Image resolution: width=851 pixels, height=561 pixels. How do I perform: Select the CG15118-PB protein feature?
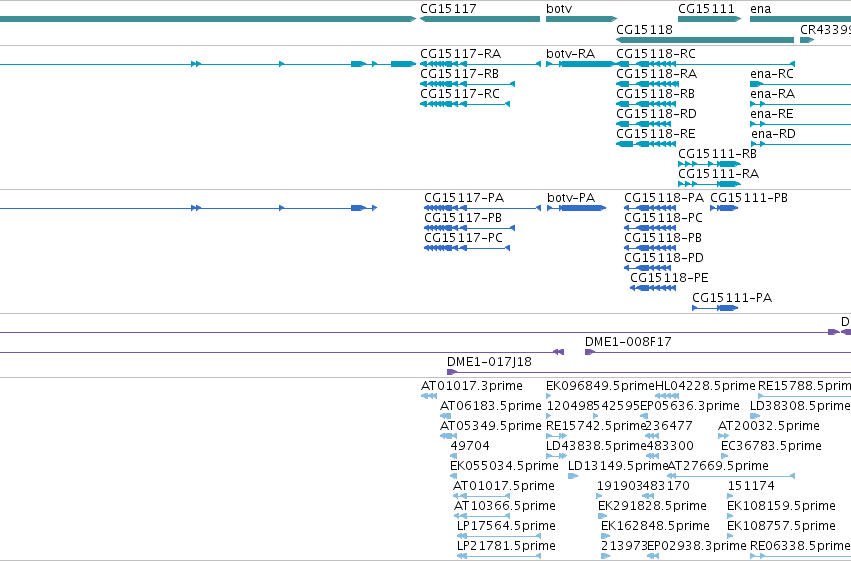650,248
